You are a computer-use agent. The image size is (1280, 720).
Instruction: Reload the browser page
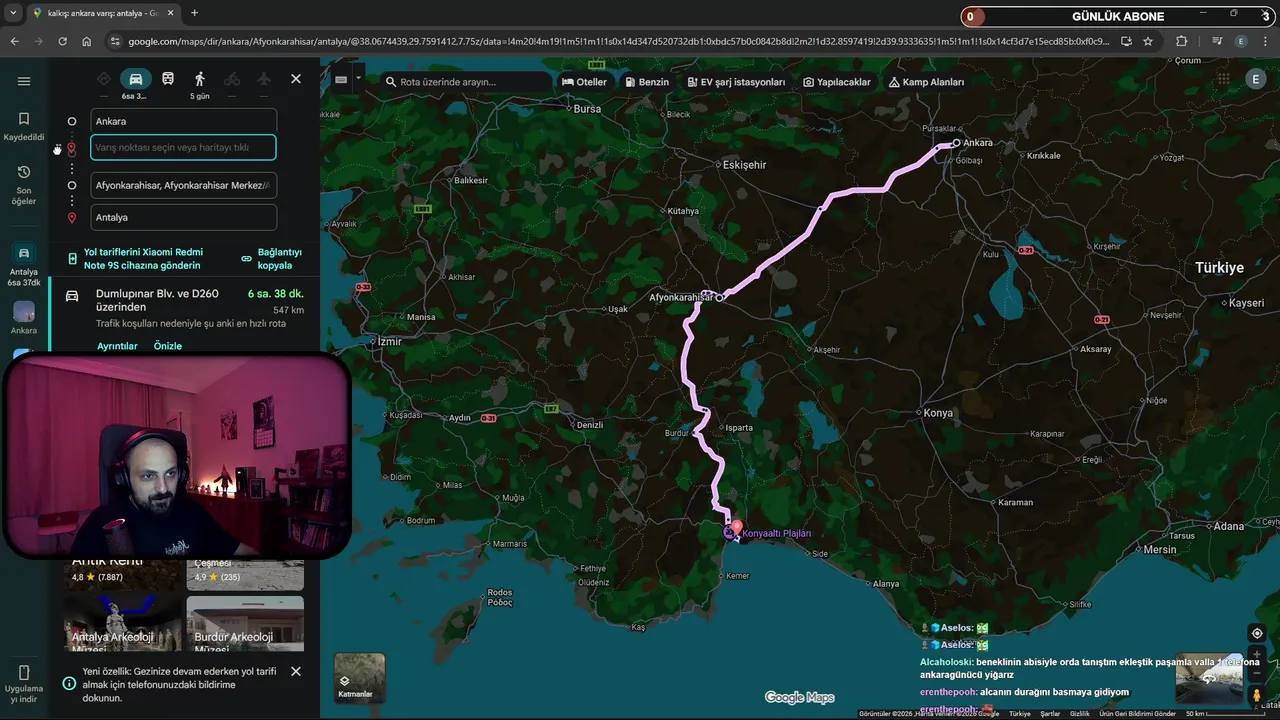(x=62, y=41)
